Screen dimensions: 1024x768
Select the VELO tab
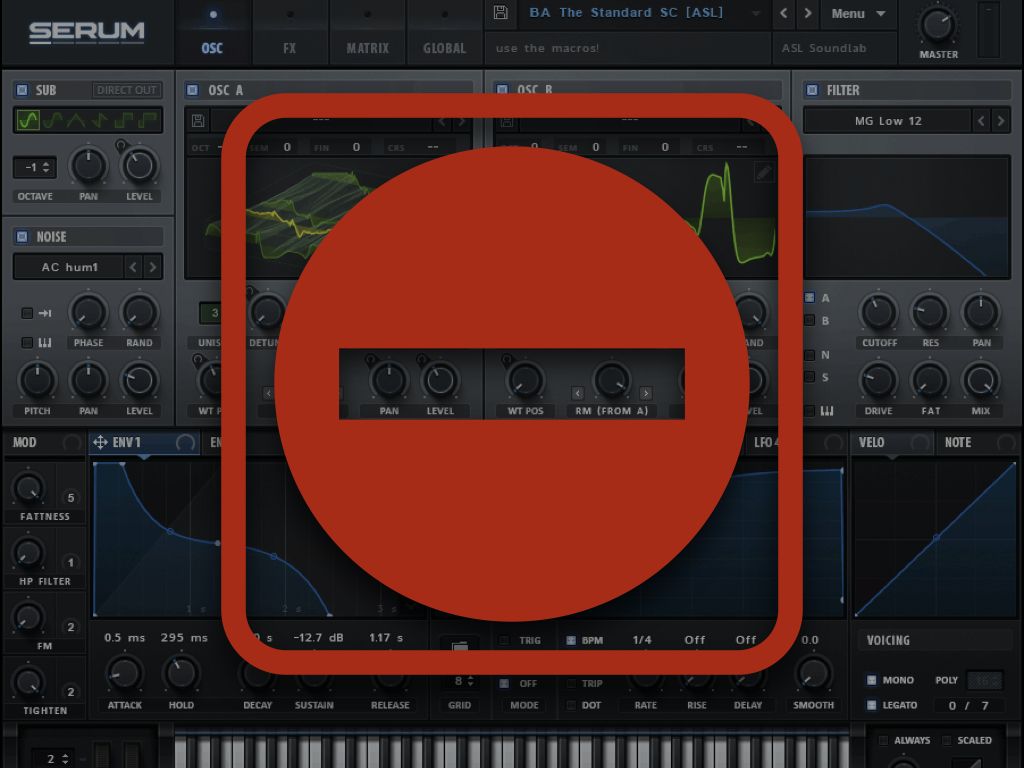pyautogui.click(x=892, y=443)
